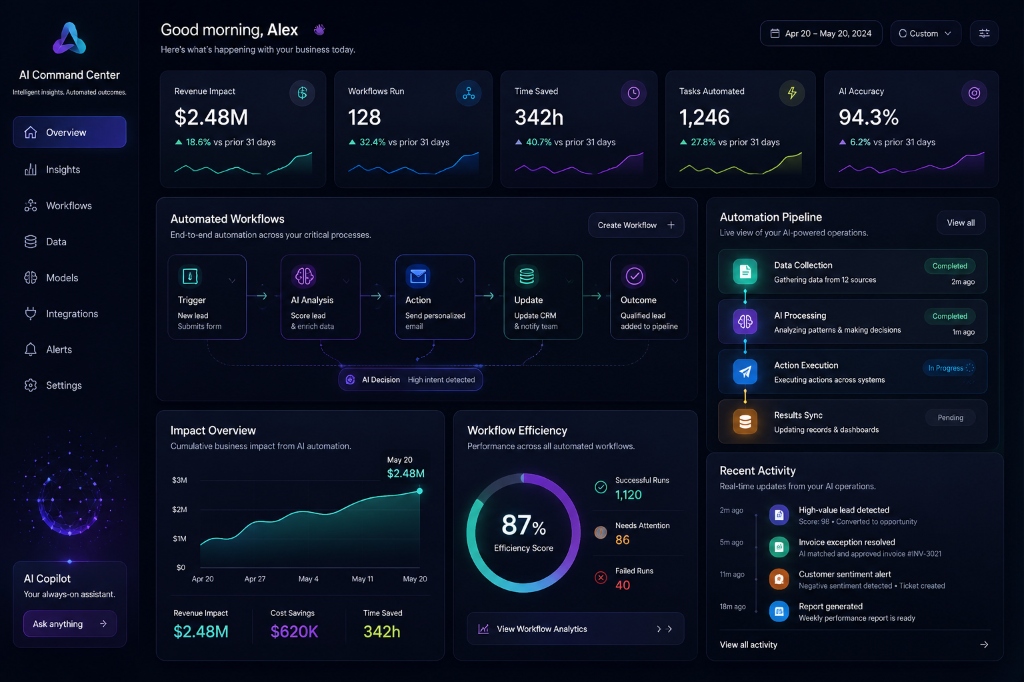Click View all in Automation Pipeline
The image size is (1024, 682).
(x=961, y=223)
